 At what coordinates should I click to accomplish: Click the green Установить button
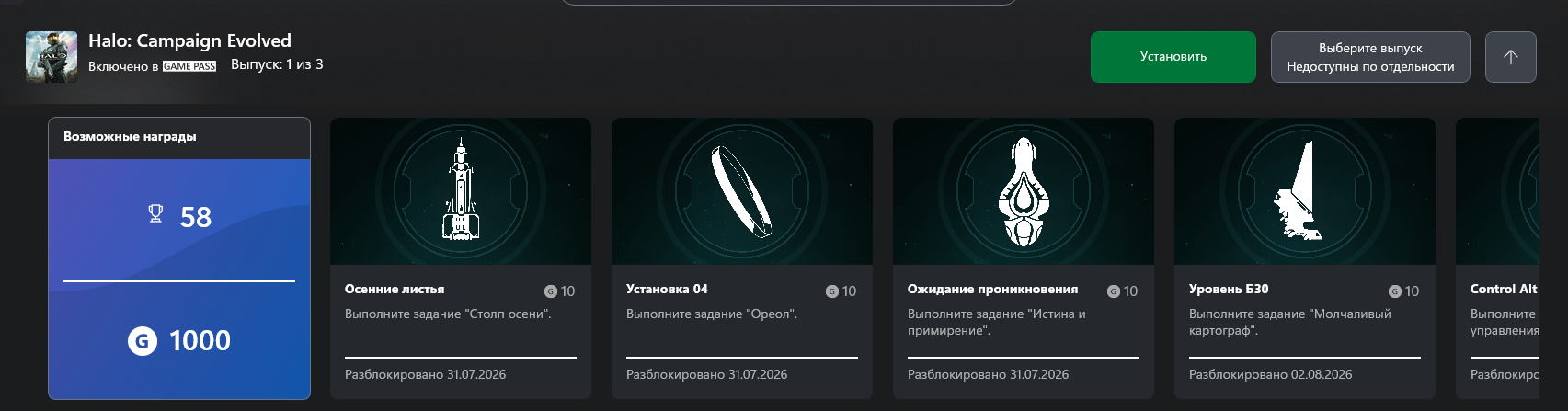(1173, 57)
